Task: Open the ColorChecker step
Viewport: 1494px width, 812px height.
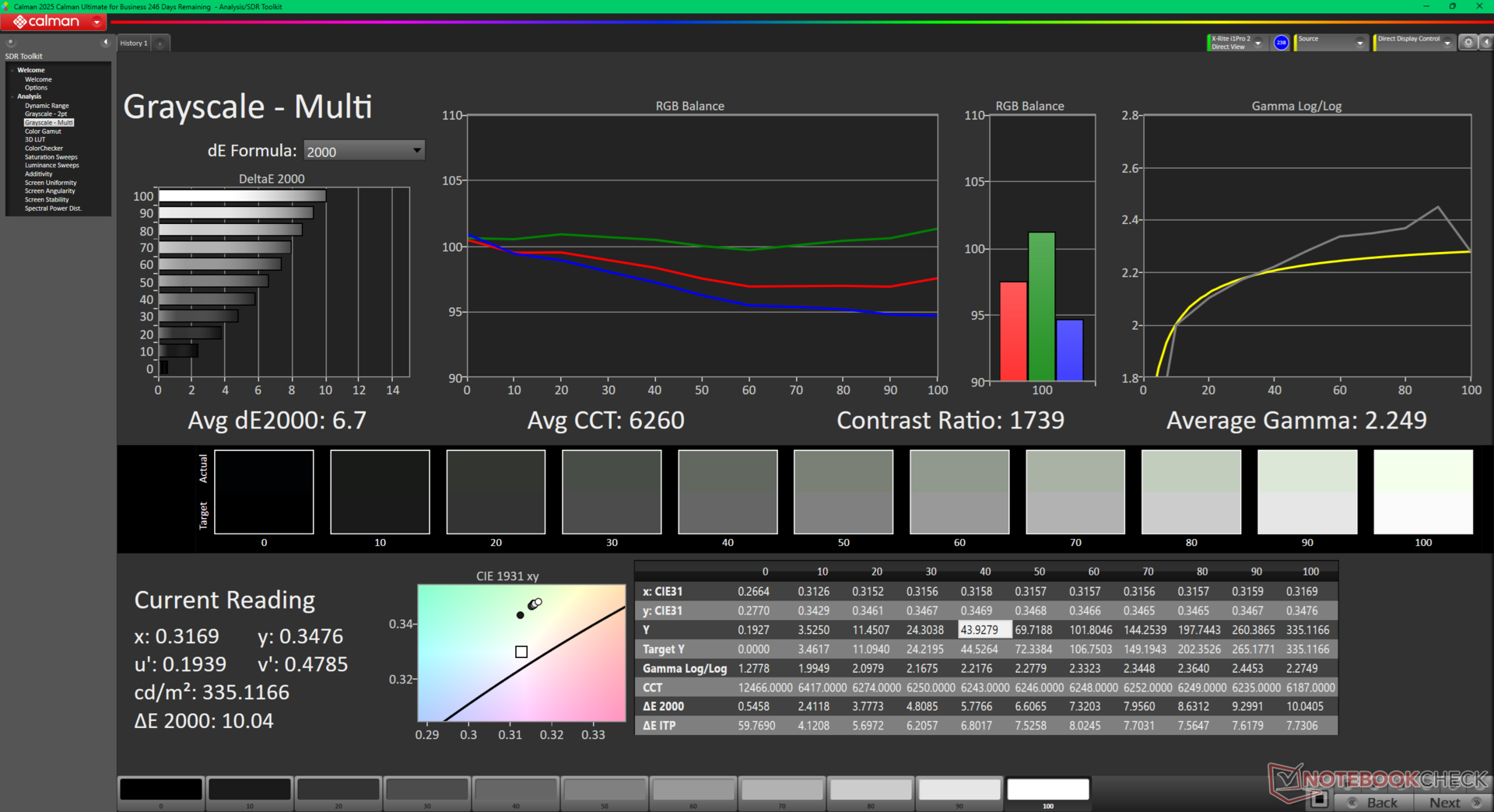Action: [44, 149]
